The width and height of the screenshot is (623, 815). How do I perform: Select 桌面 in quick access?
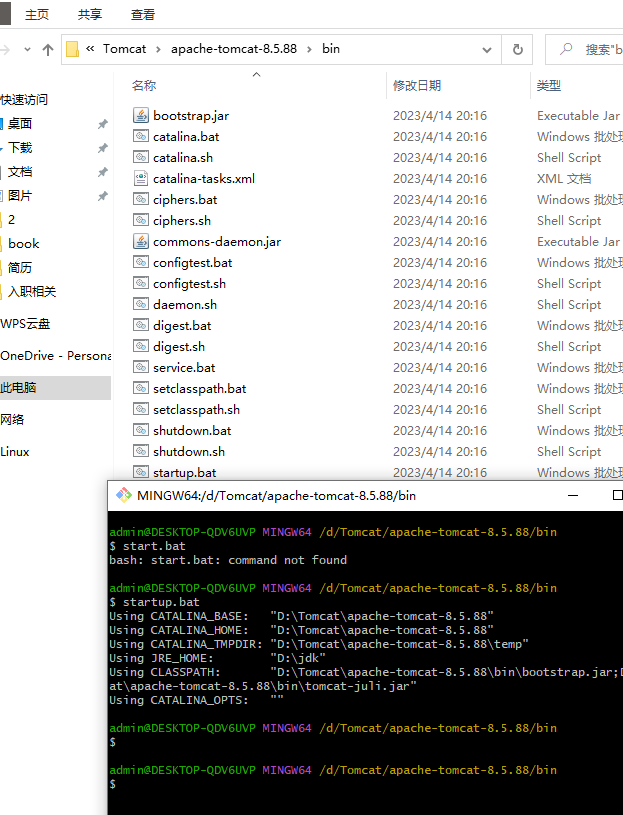click(x=20, y=124)
